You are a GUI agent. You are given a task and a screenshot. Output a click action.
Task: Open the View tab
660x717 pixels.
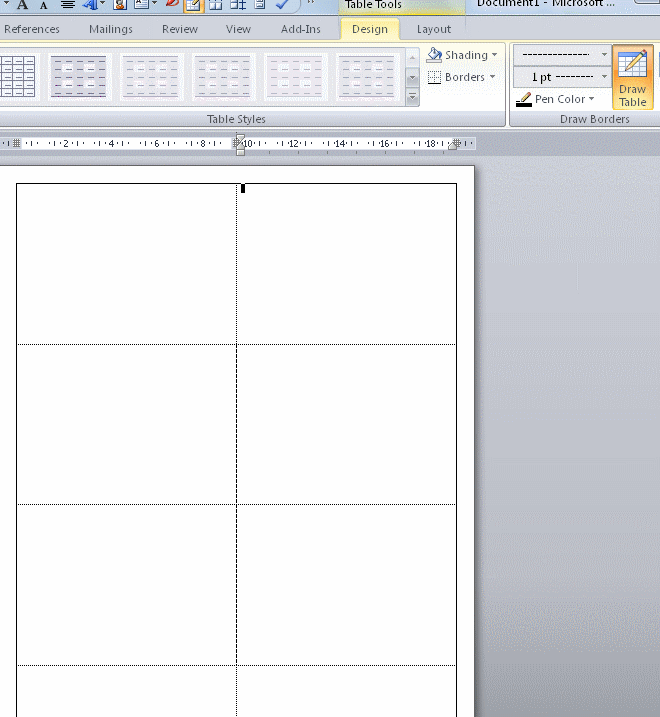(238, 29)
